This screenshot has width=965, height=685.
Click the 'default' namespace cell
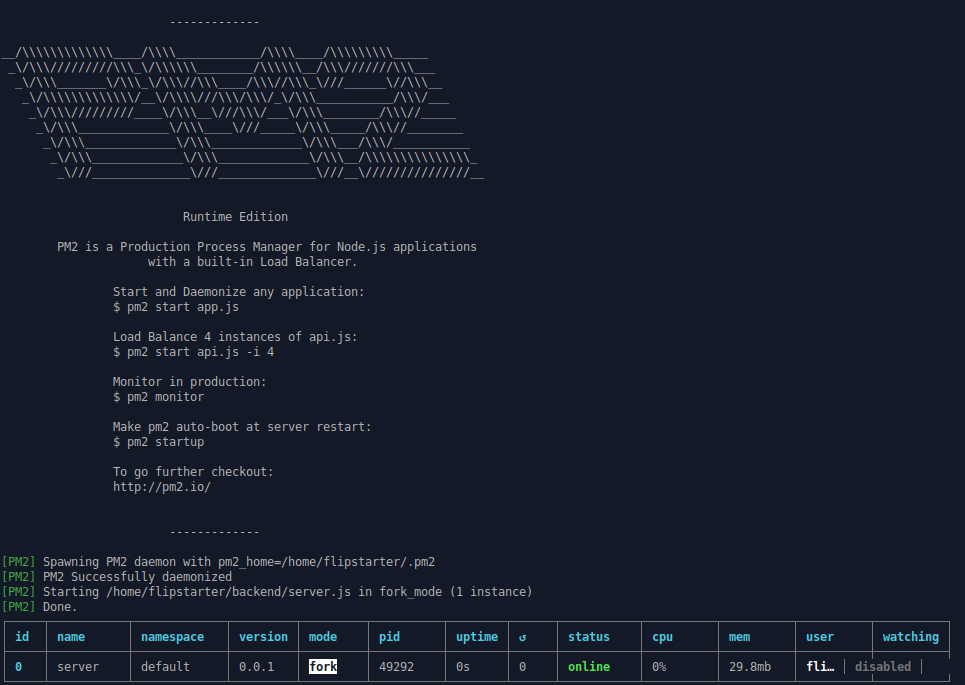click(x=166, y=667)
